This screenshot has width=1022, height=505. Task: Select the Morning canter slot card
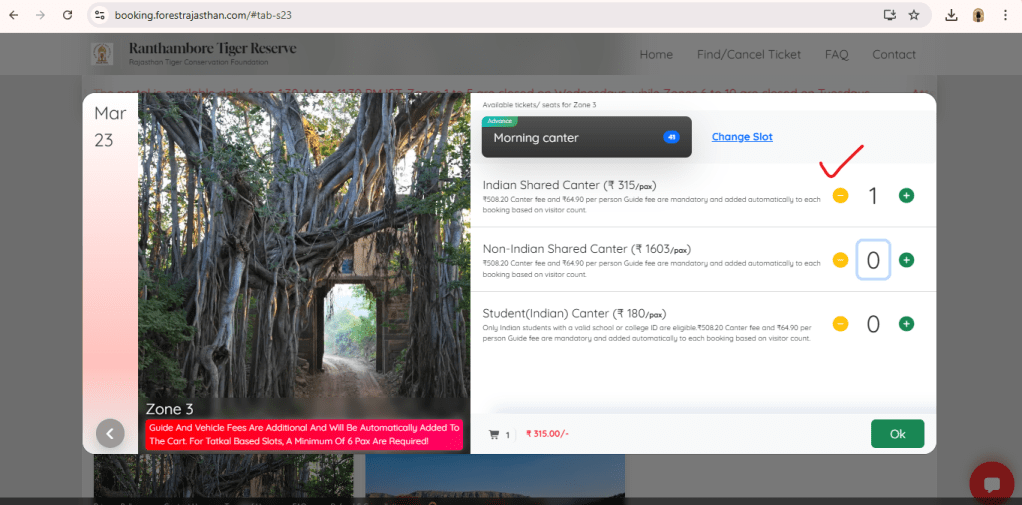(x=586, y=137)
